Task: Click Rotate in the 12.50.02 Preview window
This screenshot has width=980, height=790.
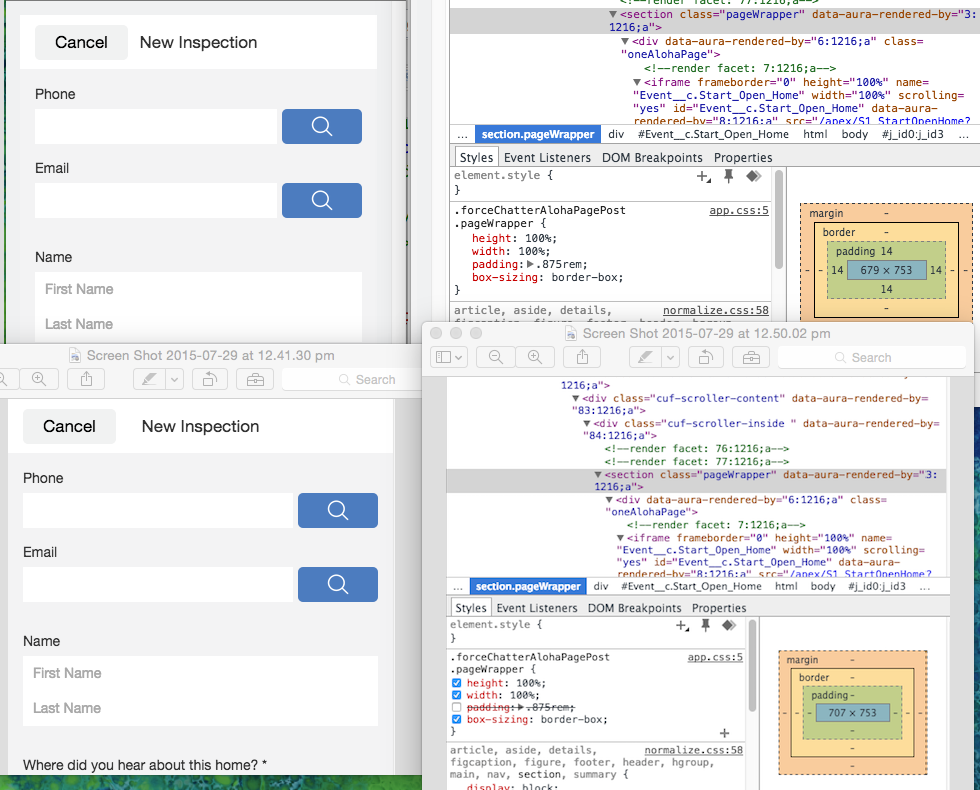Action: point(705,357)
